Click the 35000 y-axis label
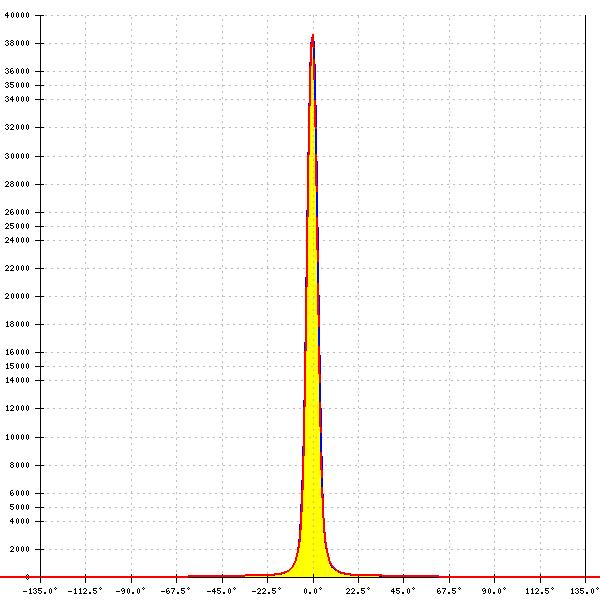The width and height of the screenshot is (600, 600). coord(17,85)
